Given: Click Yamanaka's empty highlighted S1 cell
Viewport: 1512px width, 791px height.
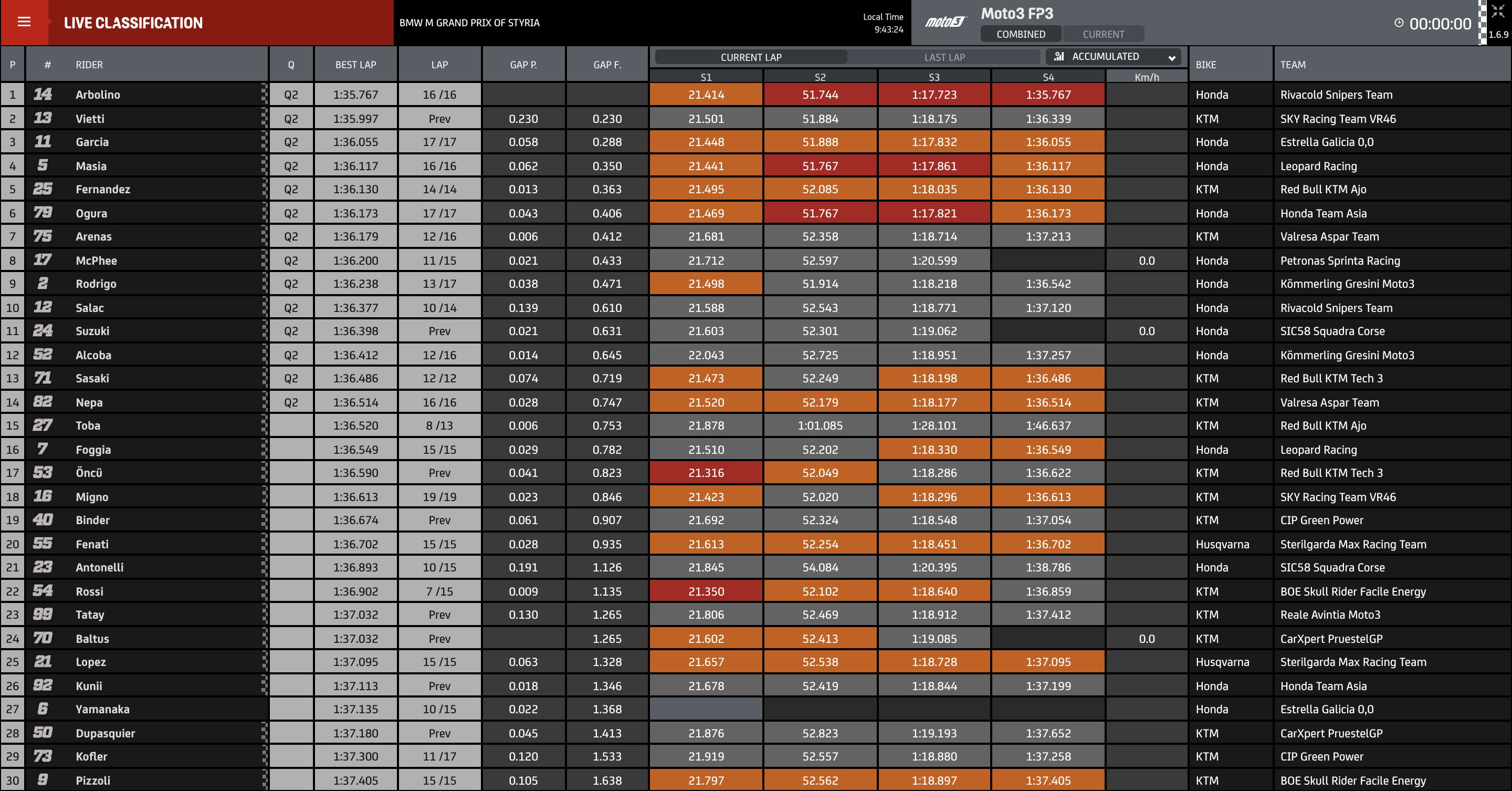Looking at the screenshot, I should (x=706, y=710).
